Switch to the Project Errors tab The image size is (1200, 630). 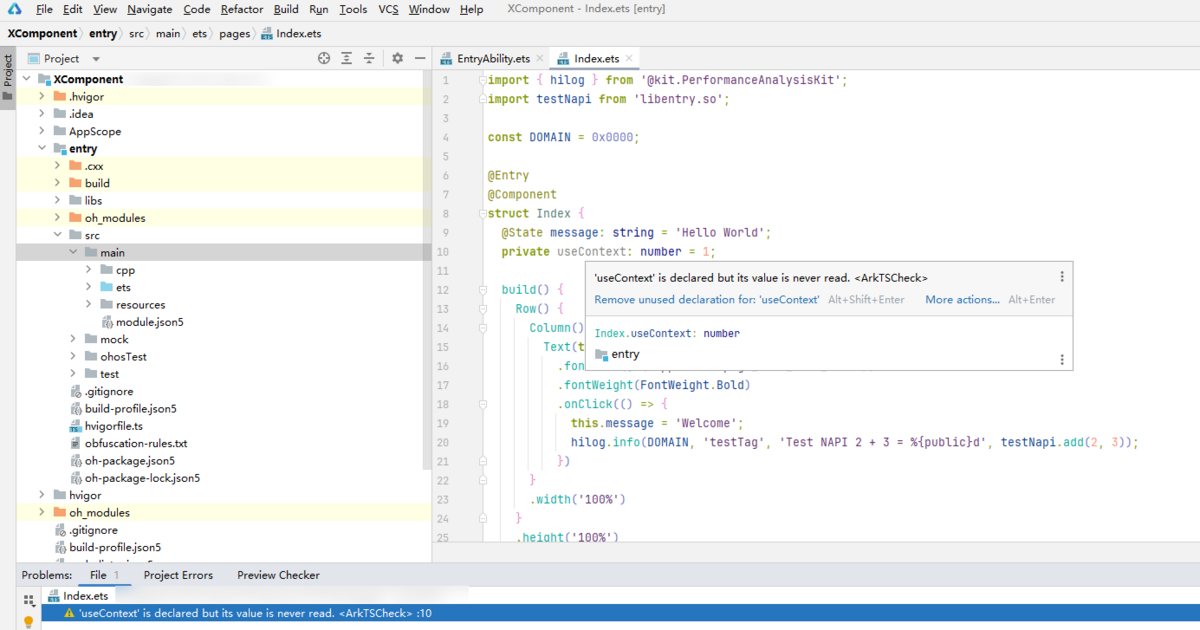(178, 575)
